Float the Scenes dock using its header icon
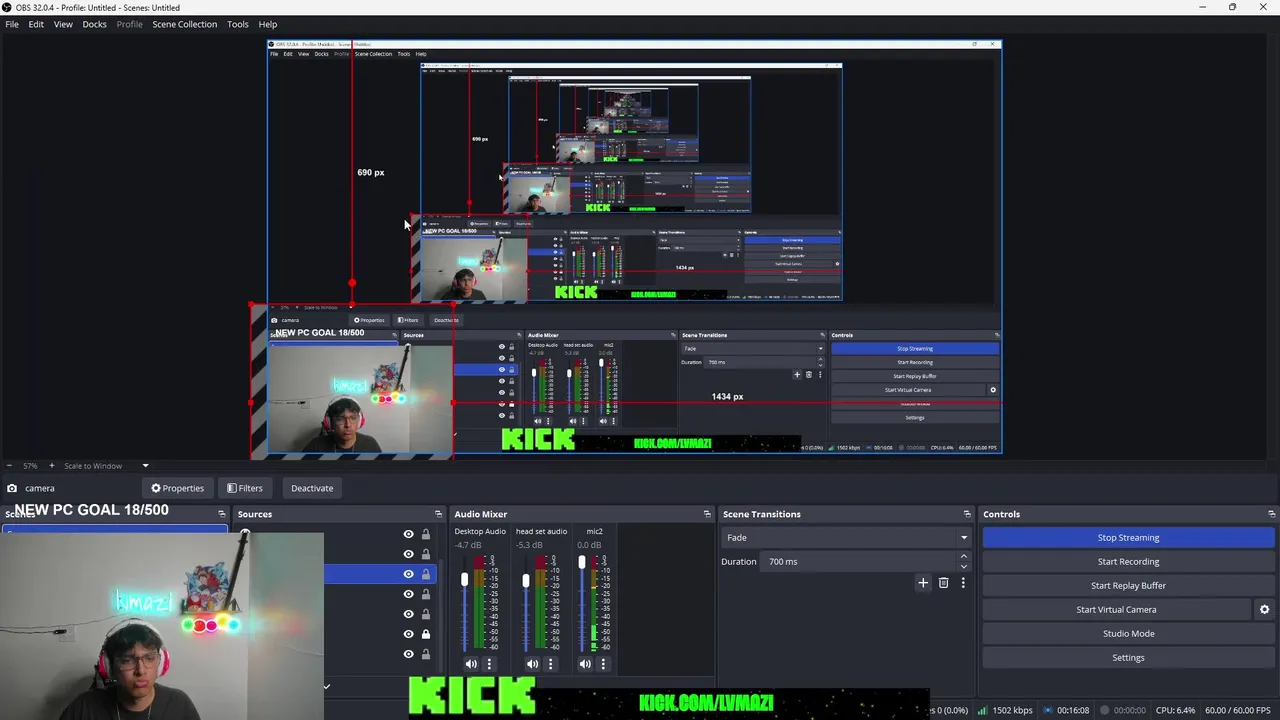The width and height of the screenshot is (1280, 720). tap(222, 514)
